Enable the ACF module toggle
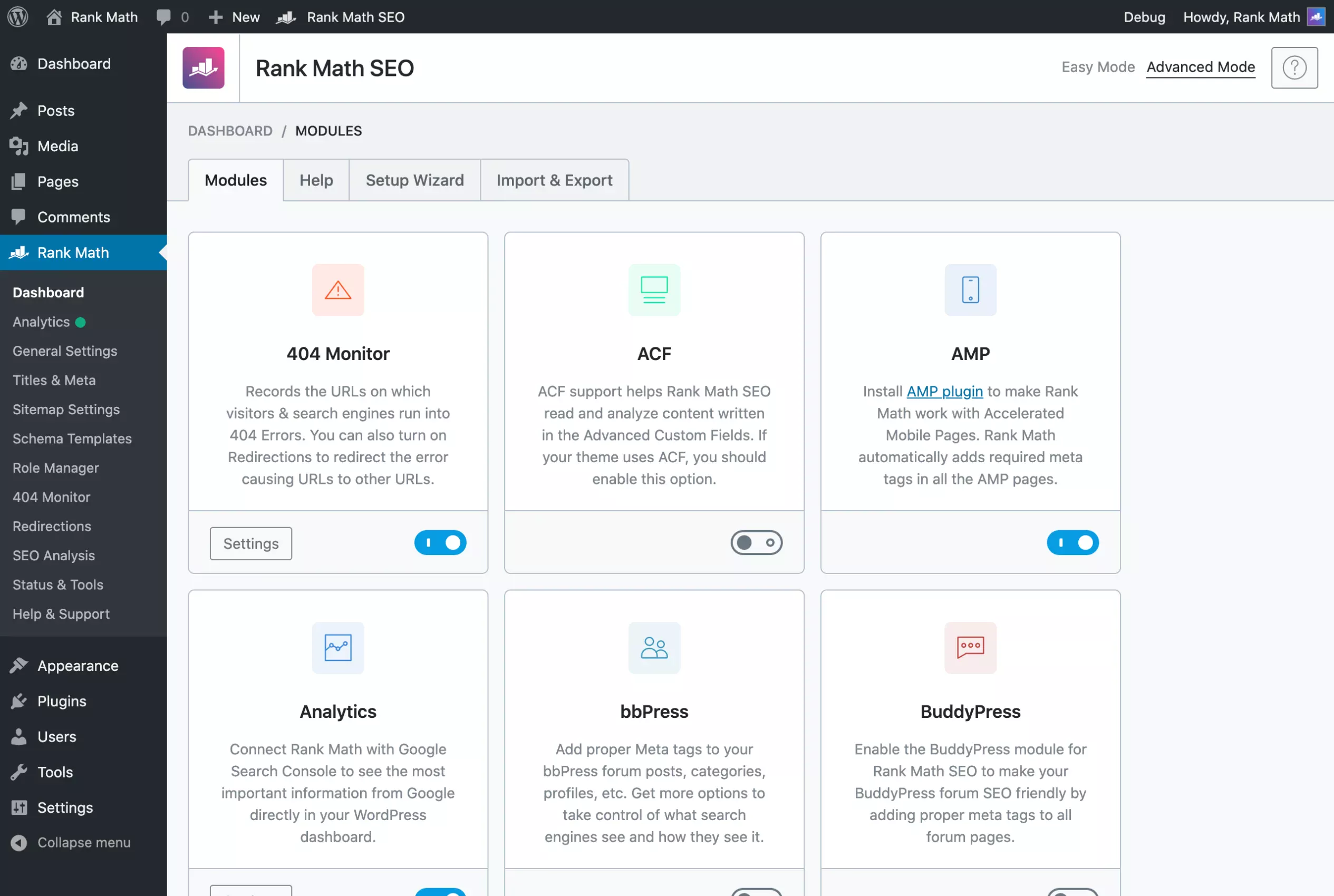Screen dimensions: 1334x896 click(x=756, y=542)
